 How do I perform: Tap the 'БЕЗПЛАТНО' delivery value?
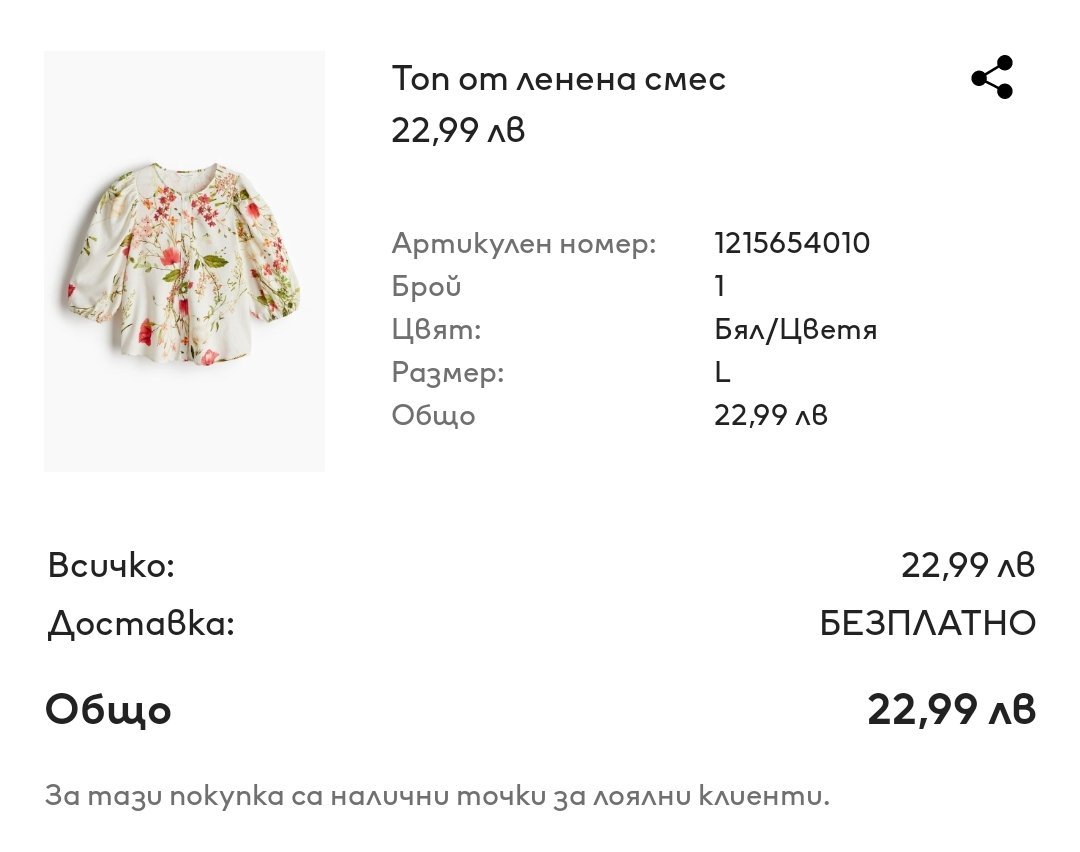(x=927, y=625)
